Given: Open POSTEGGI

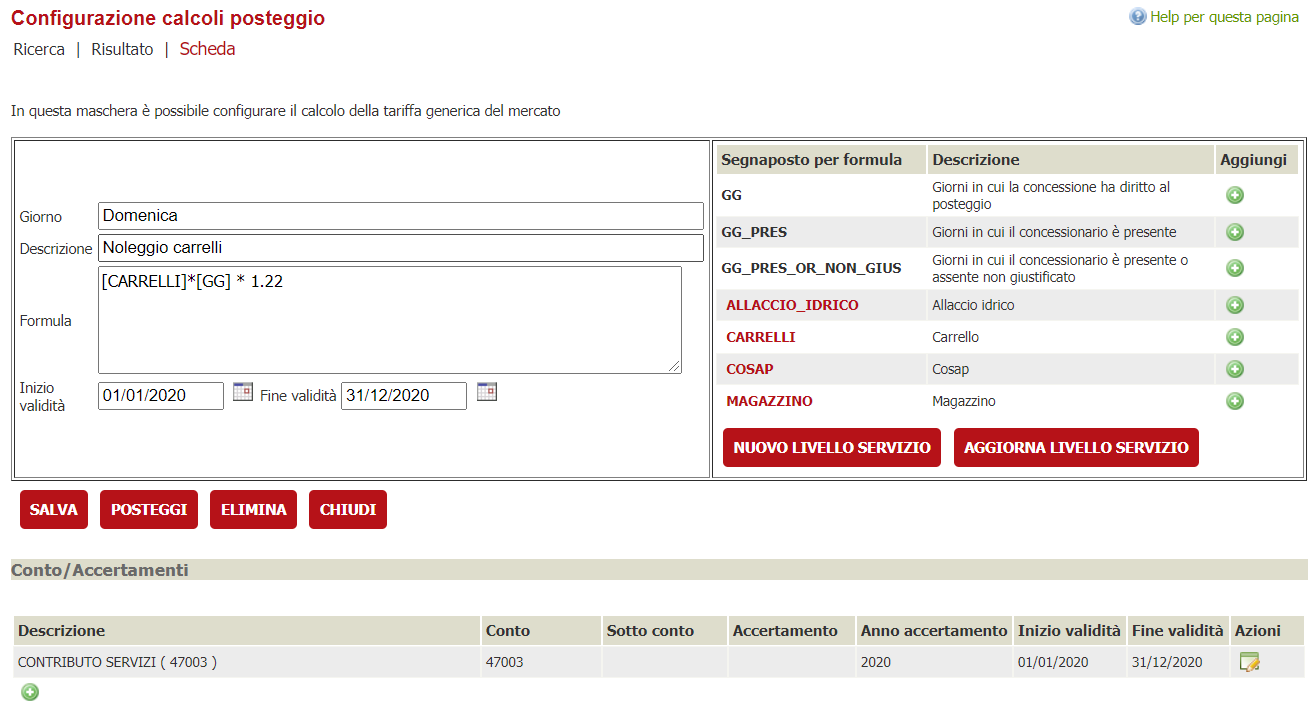Looking at the screenshot, I should tap(148, 509).
